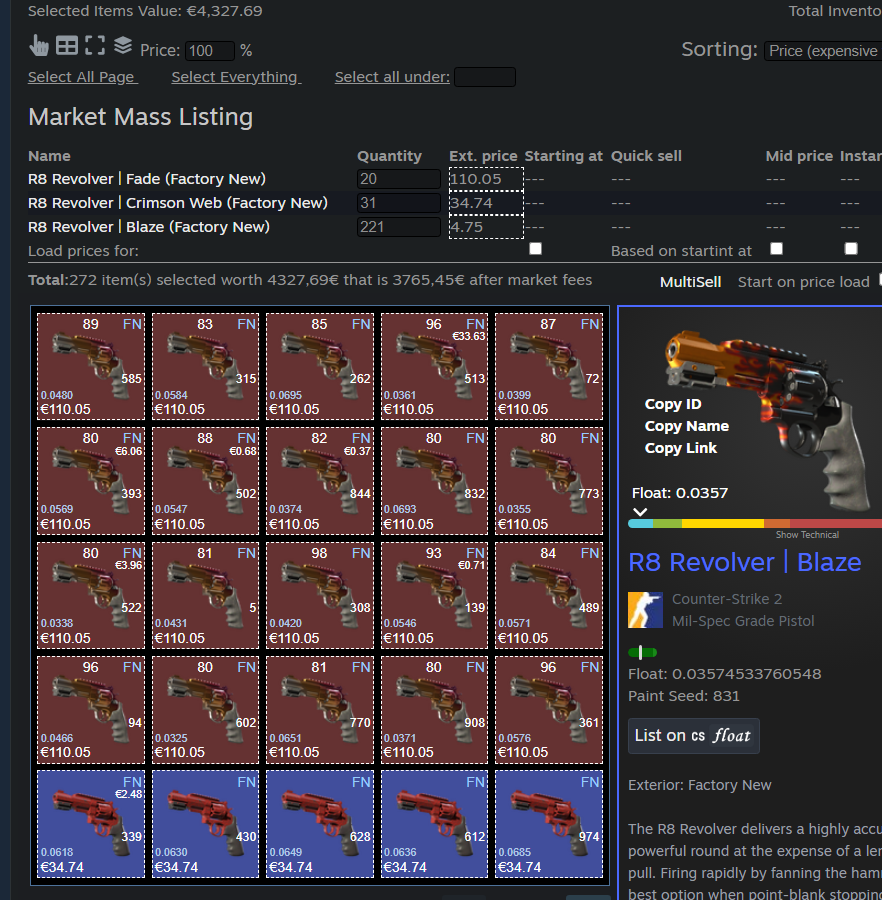Image resolution: width=882 pixels, height=900 pixels.
Task: Select the Fade item with float 0.0547
Action: (x=205, y=481)
